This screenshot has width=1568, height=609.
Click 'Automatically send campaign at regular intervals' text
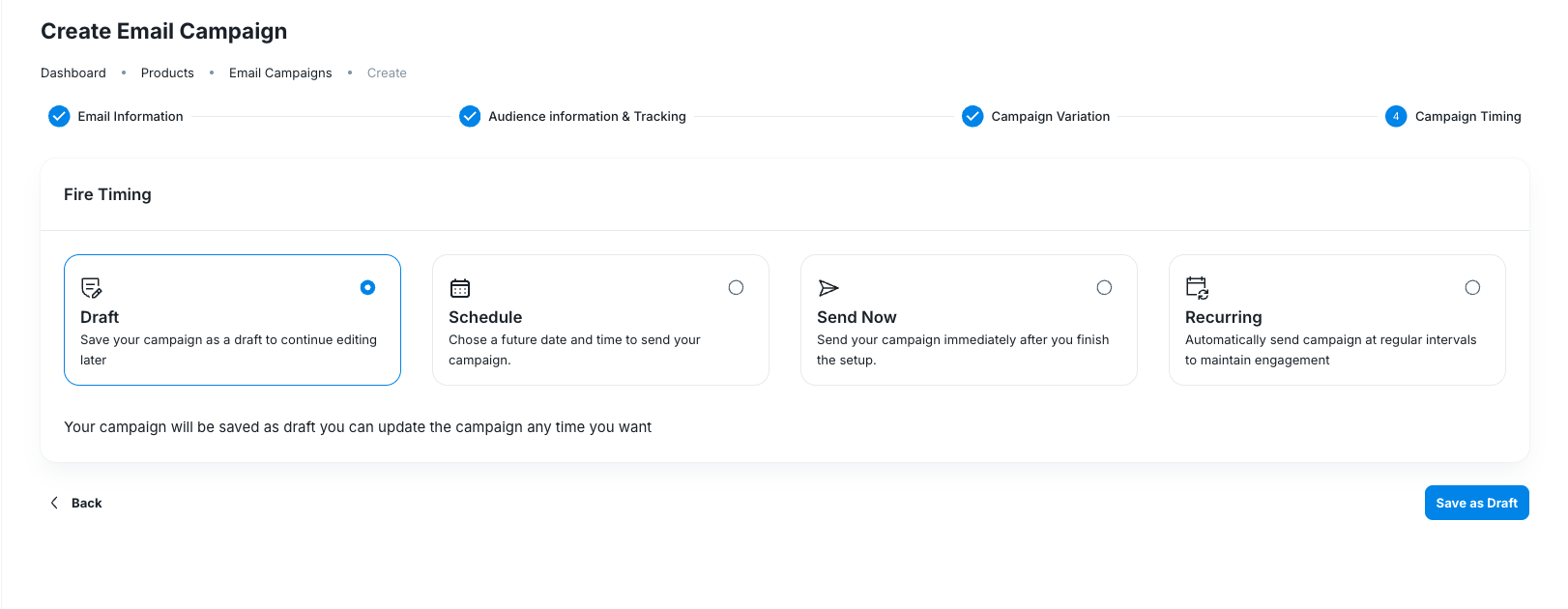click(1331, 350)
